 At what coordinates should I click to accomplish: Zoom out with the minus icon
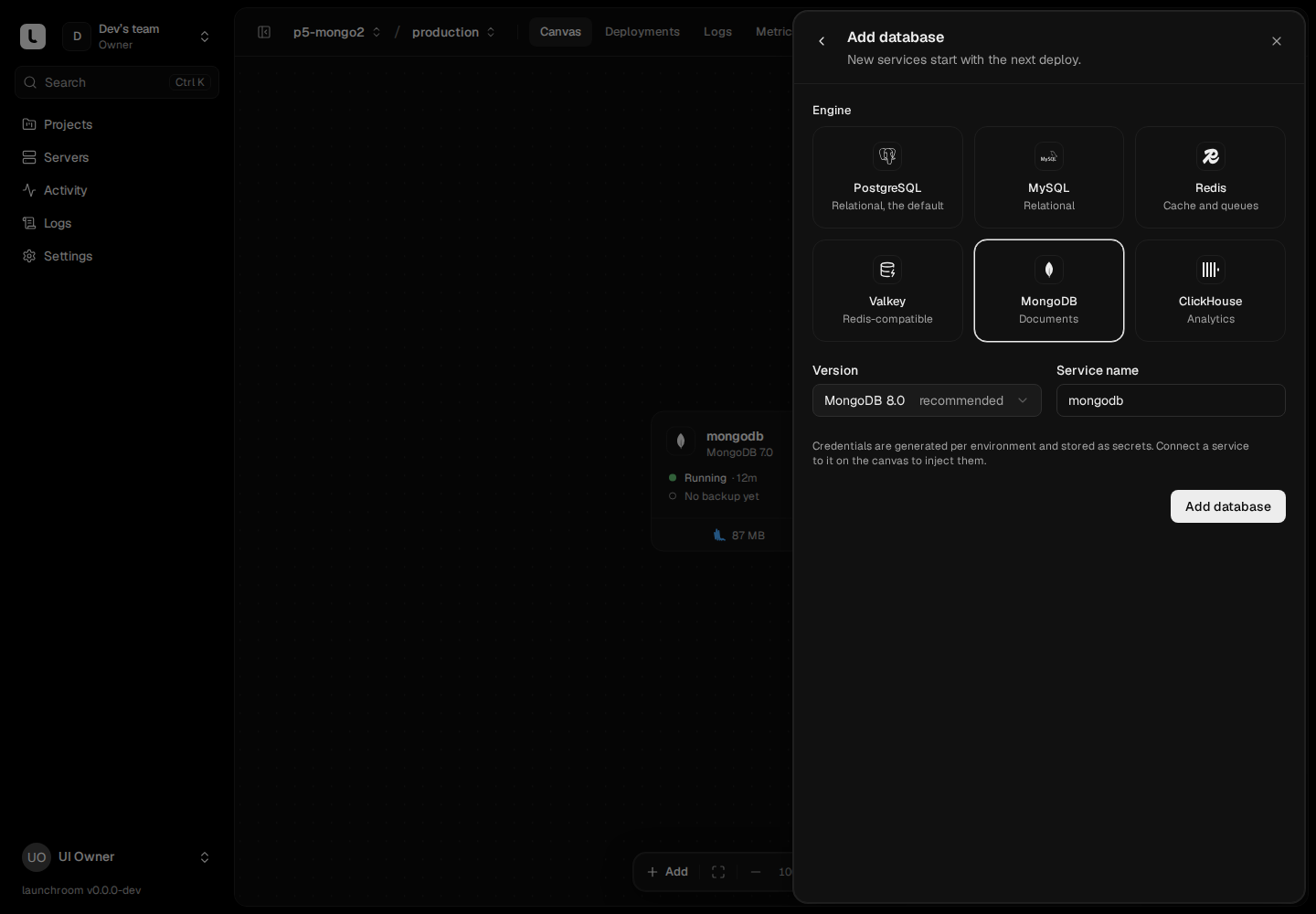[x=756, y=872]
